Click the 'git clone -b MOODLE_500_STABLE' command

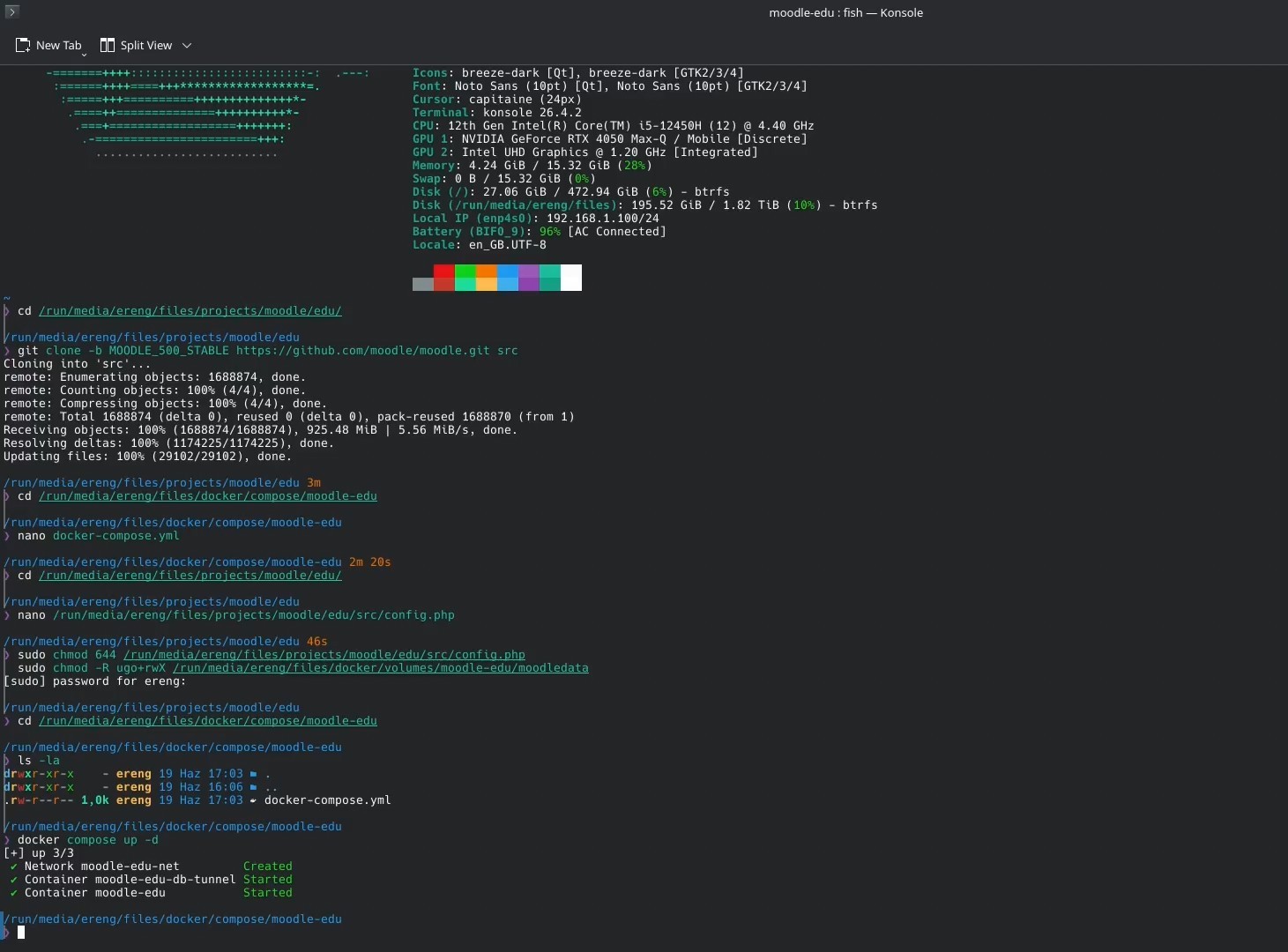[x=268, y=351]
